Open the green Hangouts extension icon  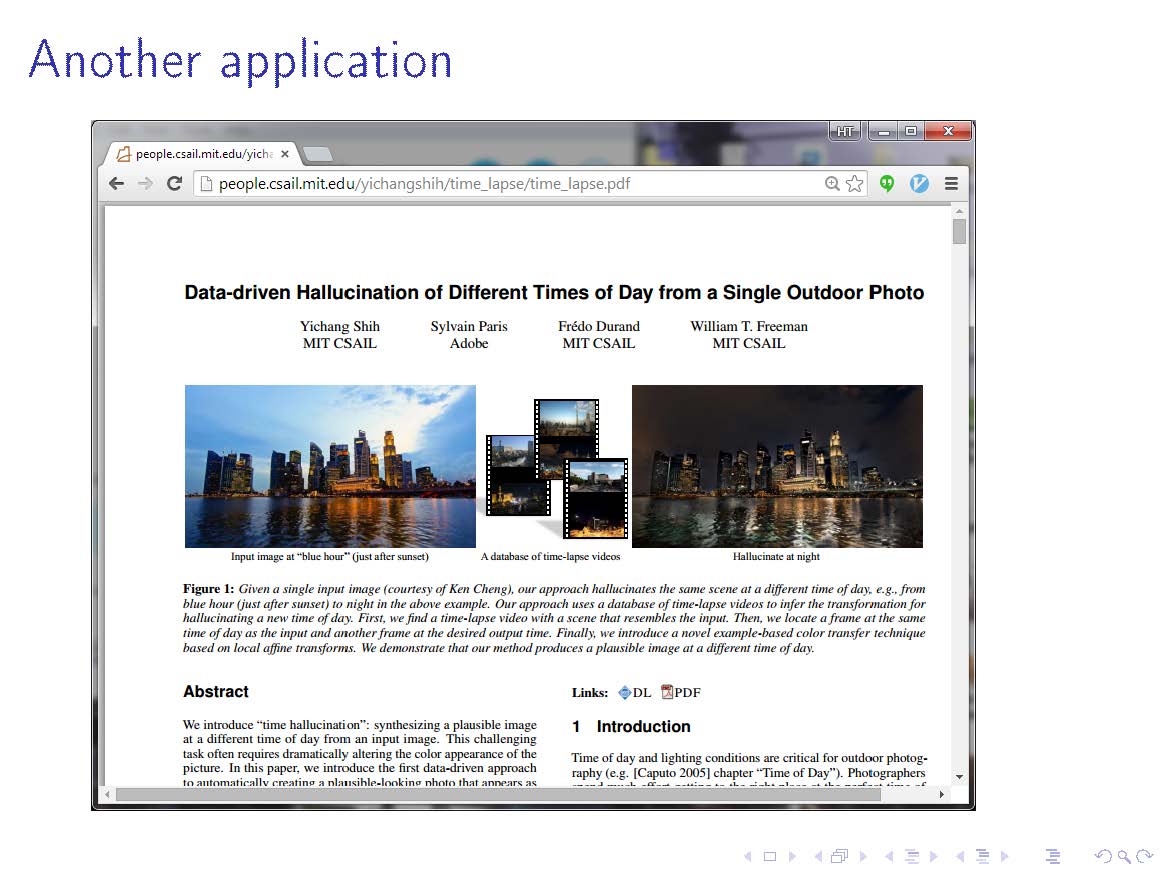coord(887,184)
